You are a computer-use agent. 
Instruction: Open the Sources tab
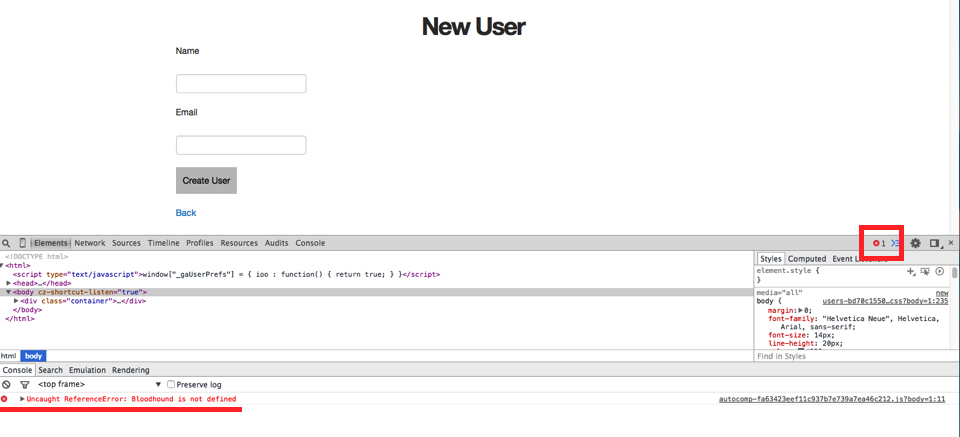point(126,243)
